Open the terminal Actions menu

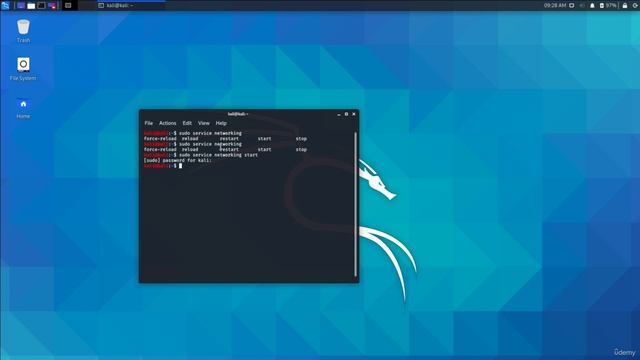click(x=167, y=123)
